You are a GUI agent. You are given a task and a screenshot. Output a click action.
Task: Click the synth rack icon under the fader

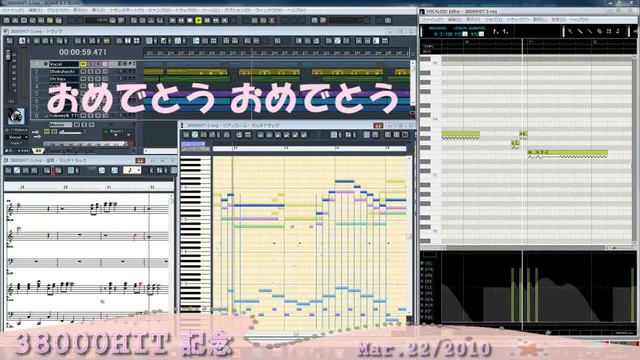16,116
